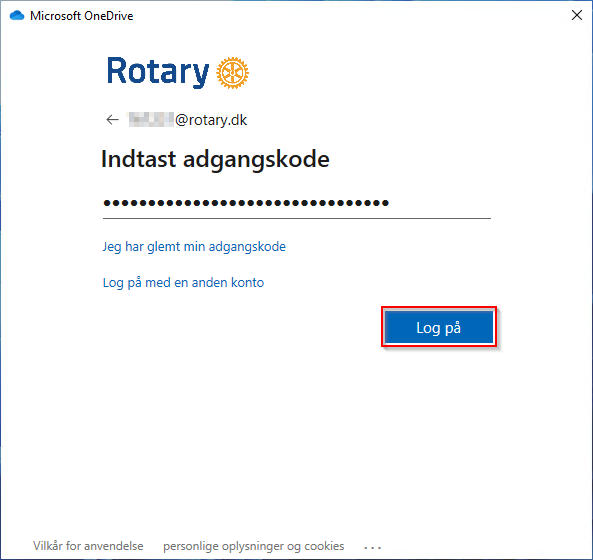This screenshot has width=593, height=560.
Task: Choose Log på med en anden konto
Action: tap(183, 282)
